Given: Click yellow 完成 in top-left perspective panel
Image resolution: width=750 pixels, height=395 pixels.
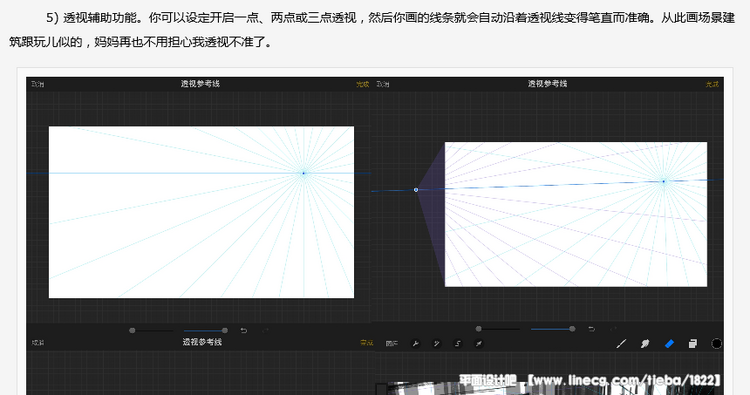Looking at the screenshot, I should pos(363,84).
